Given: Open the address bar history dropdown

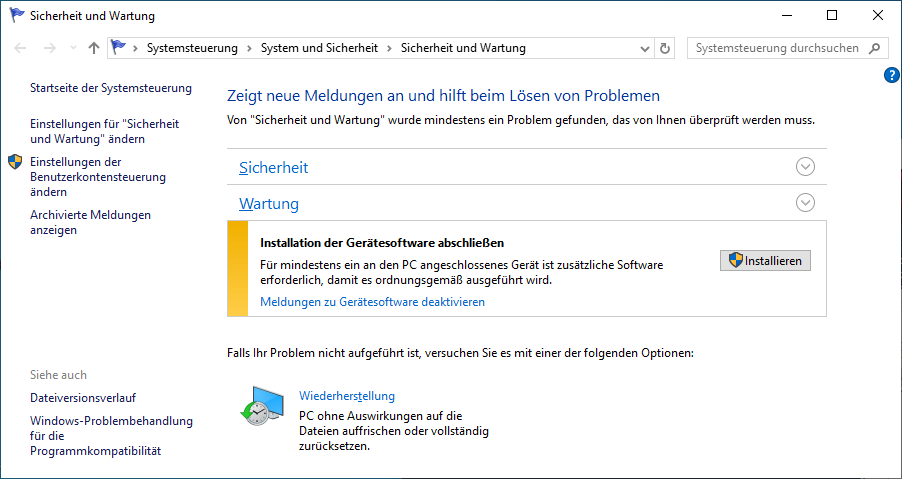Looking at the screenshot, I should 645,49.
